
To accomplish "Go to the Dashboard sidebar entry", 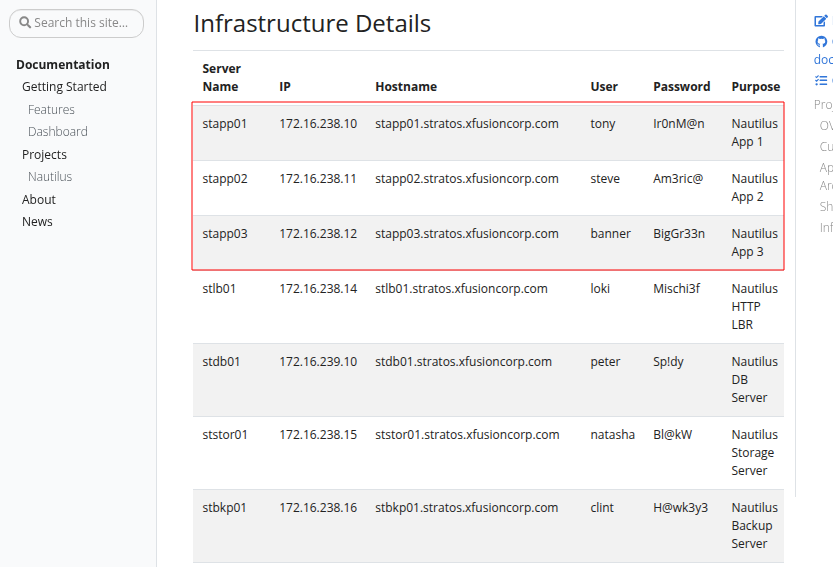I will click(x=57, y=132).
